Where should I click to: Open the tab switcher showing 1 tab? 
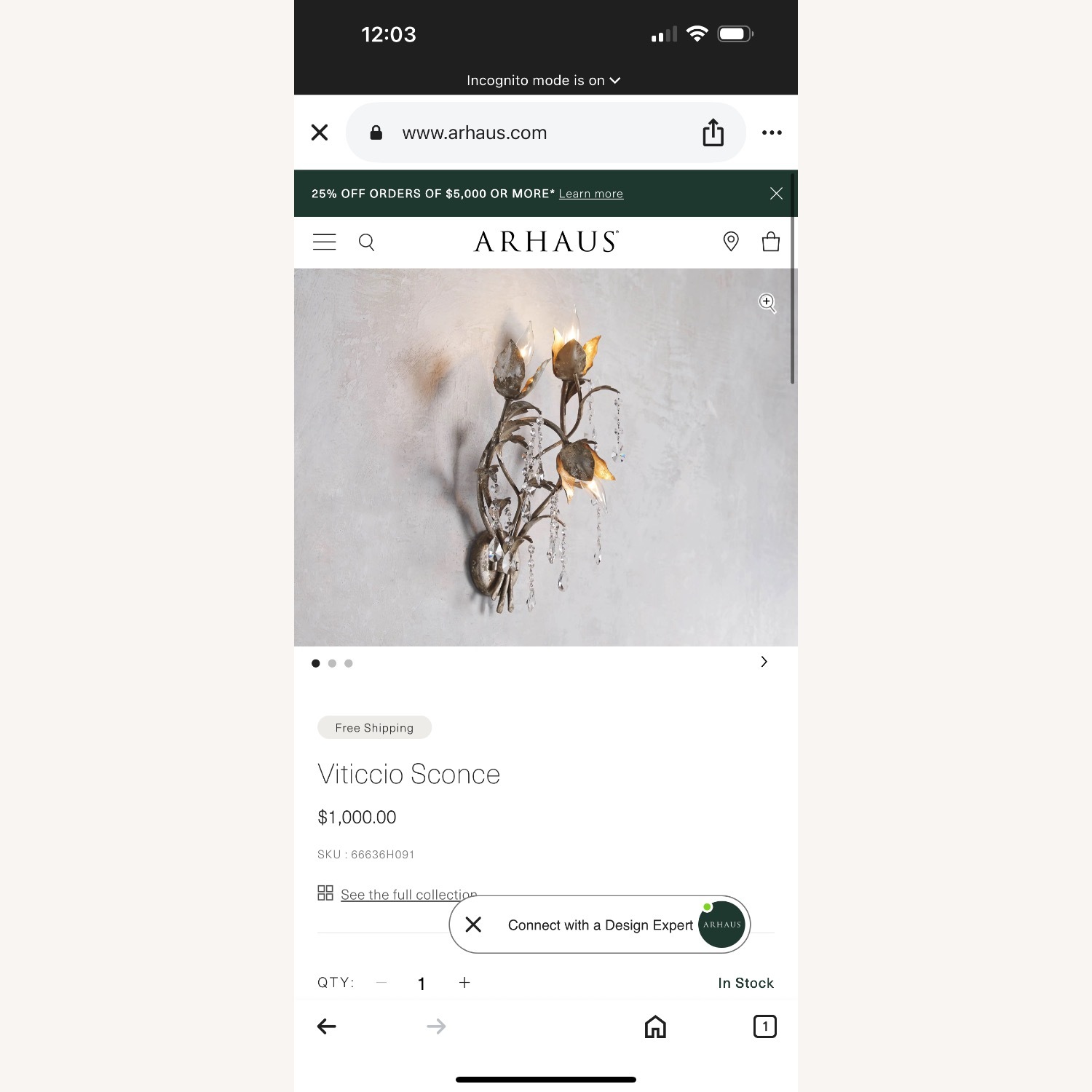tap(764, 1026)
